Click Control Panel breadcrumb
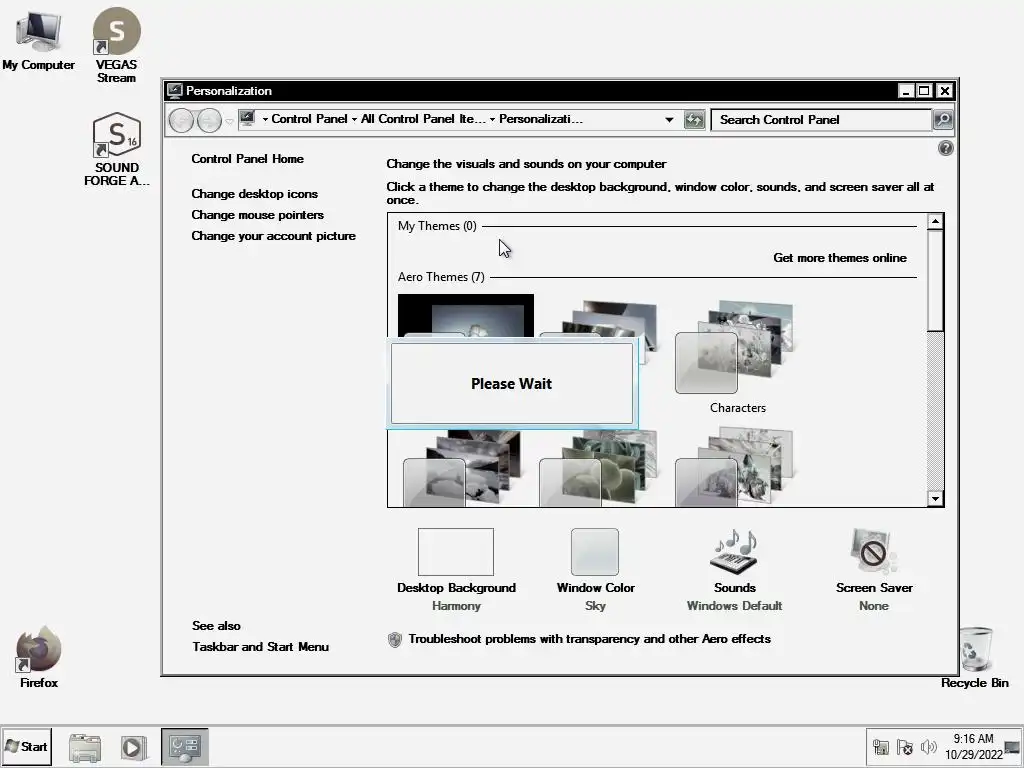1024x768 pixels. tap(309, 119)
